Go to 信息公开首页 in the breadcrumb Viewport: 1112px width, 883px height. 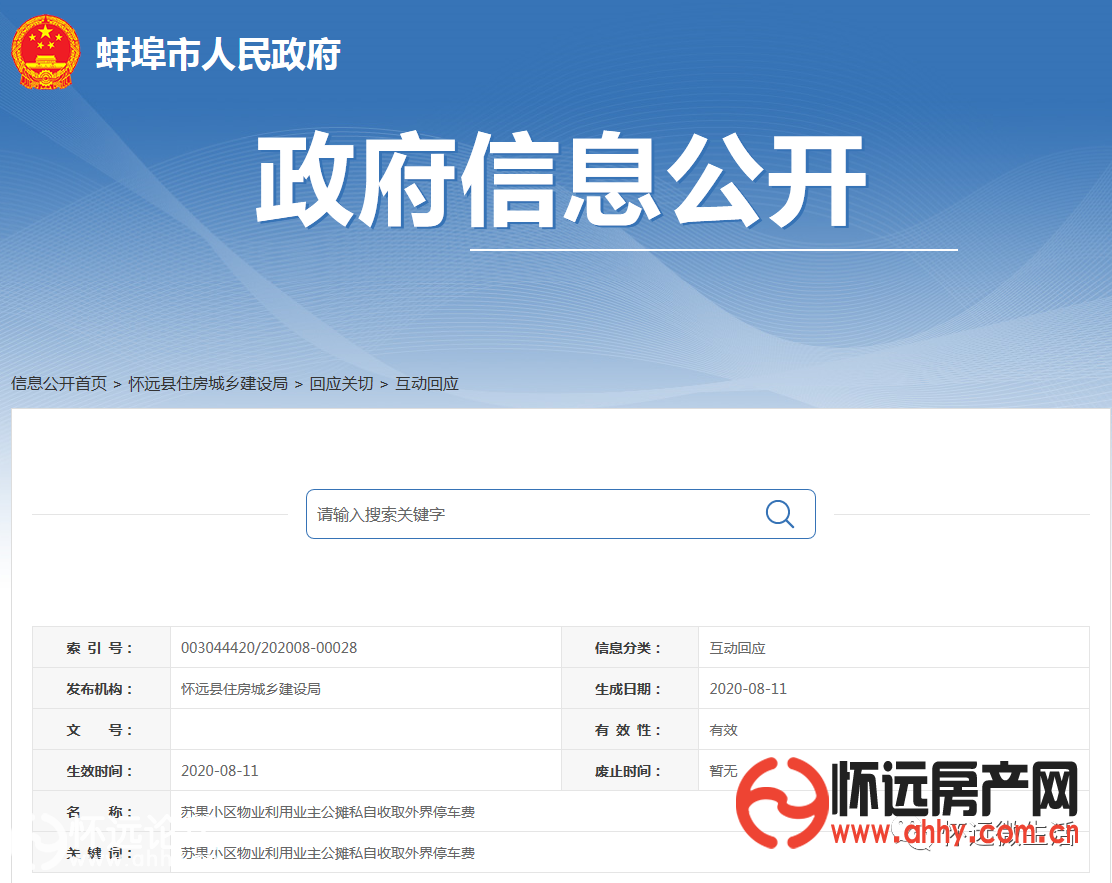pyautogui.click(x=59, y=383)
